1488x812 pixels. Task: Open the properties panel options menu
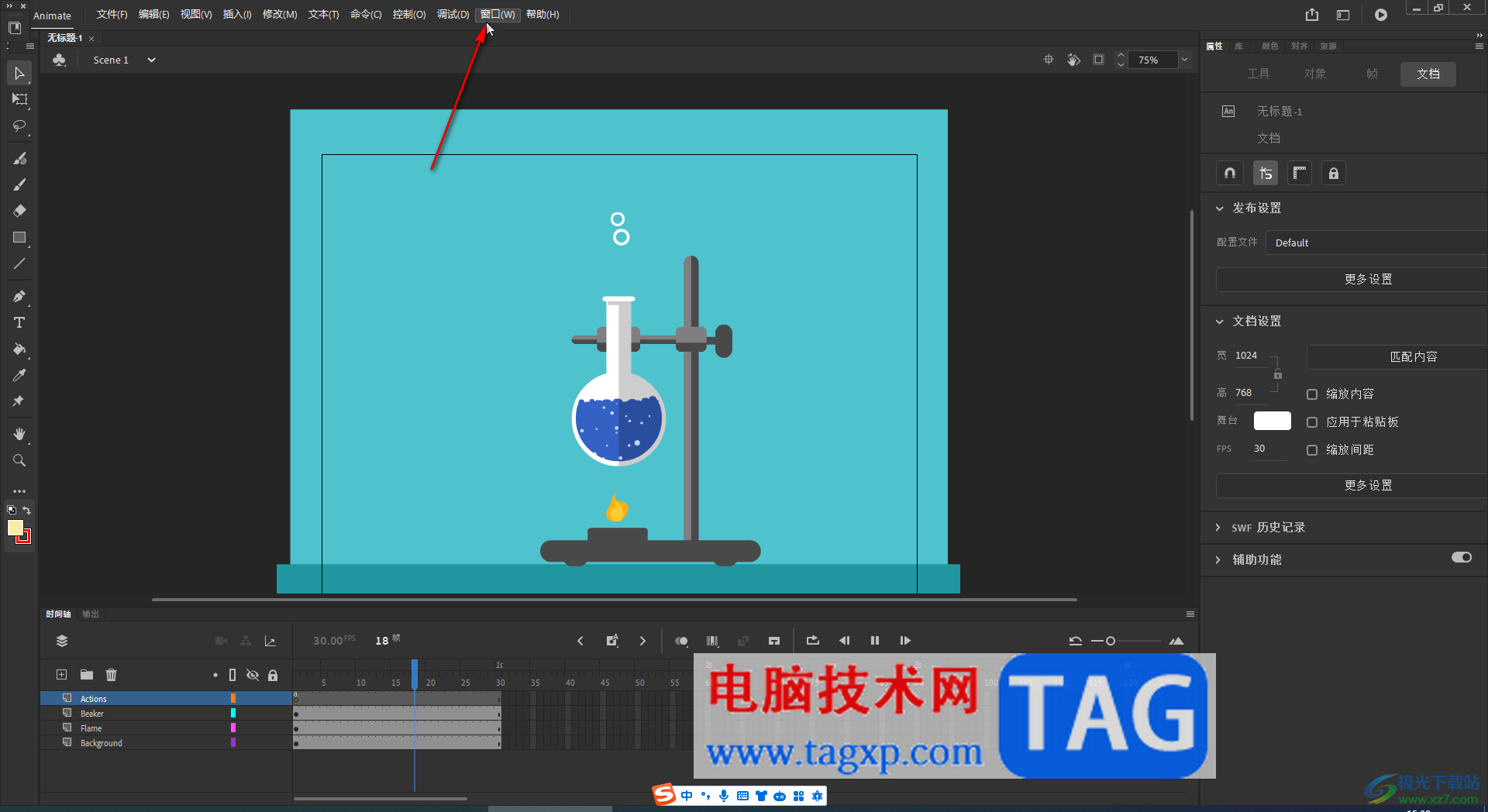tap(1479, 46)
